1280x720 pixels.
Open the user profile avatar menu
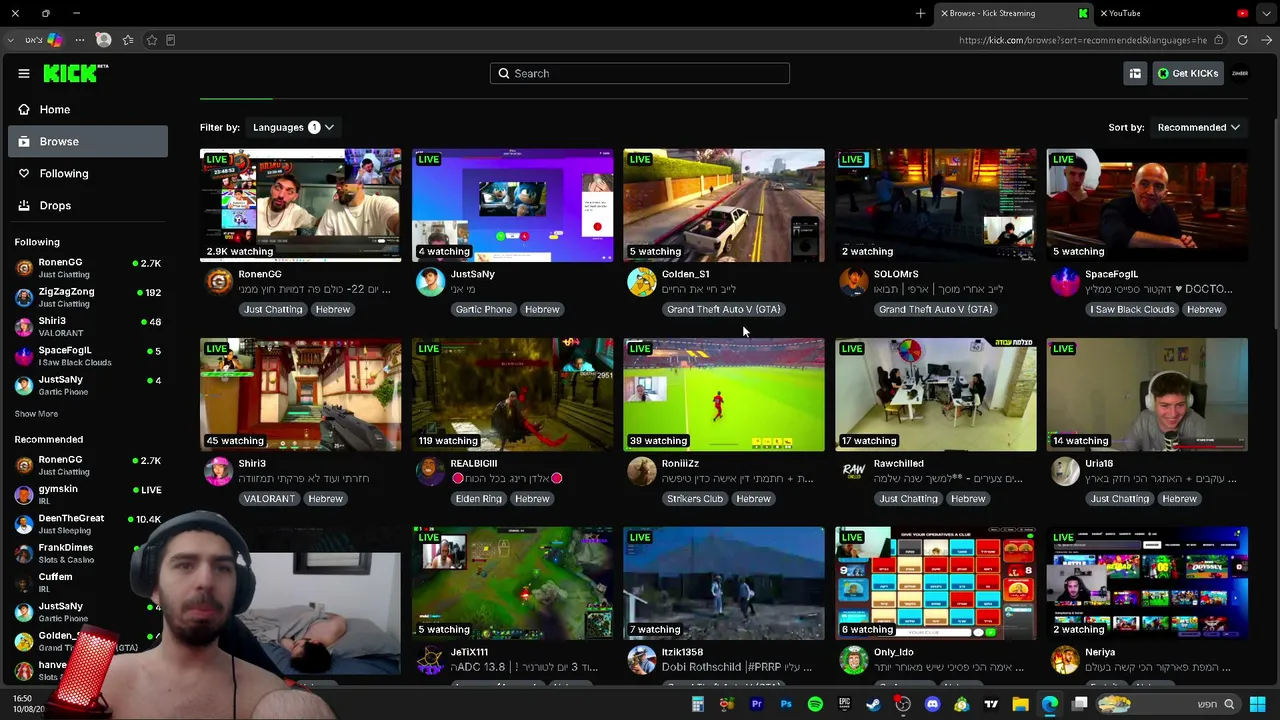click(x=1240, y=73)
